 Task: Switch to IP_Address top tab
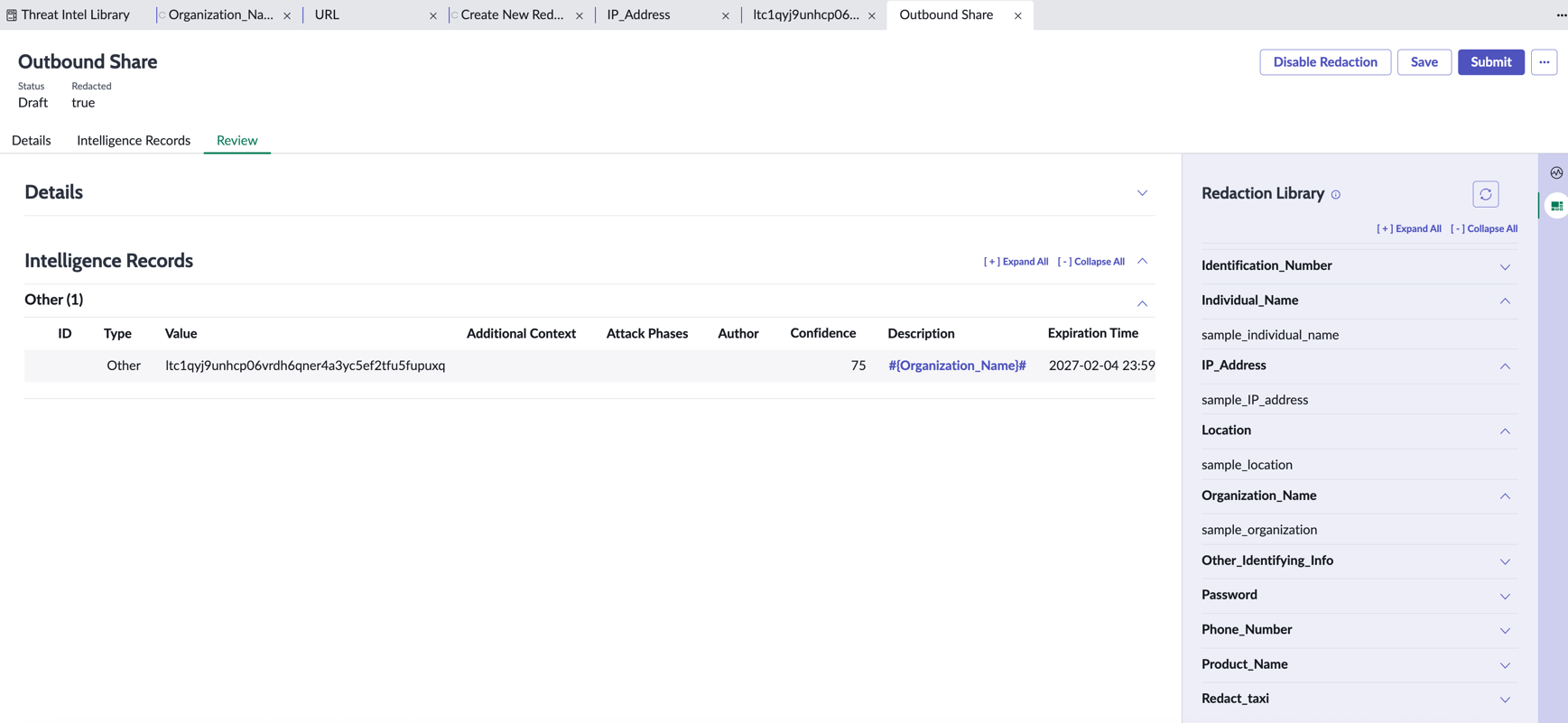(x=638, y=14)
